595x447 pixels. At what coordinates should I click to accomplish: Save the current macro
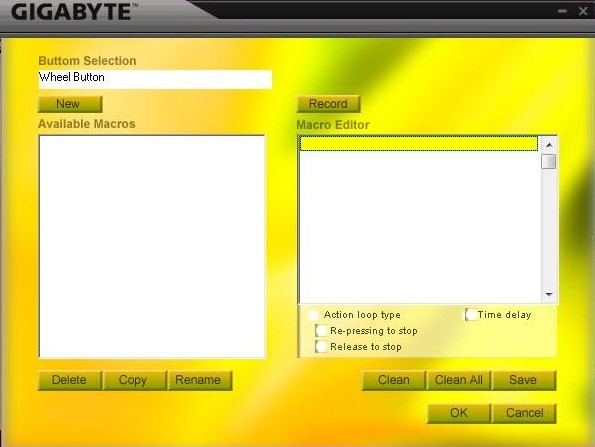[x=524, y=380]
